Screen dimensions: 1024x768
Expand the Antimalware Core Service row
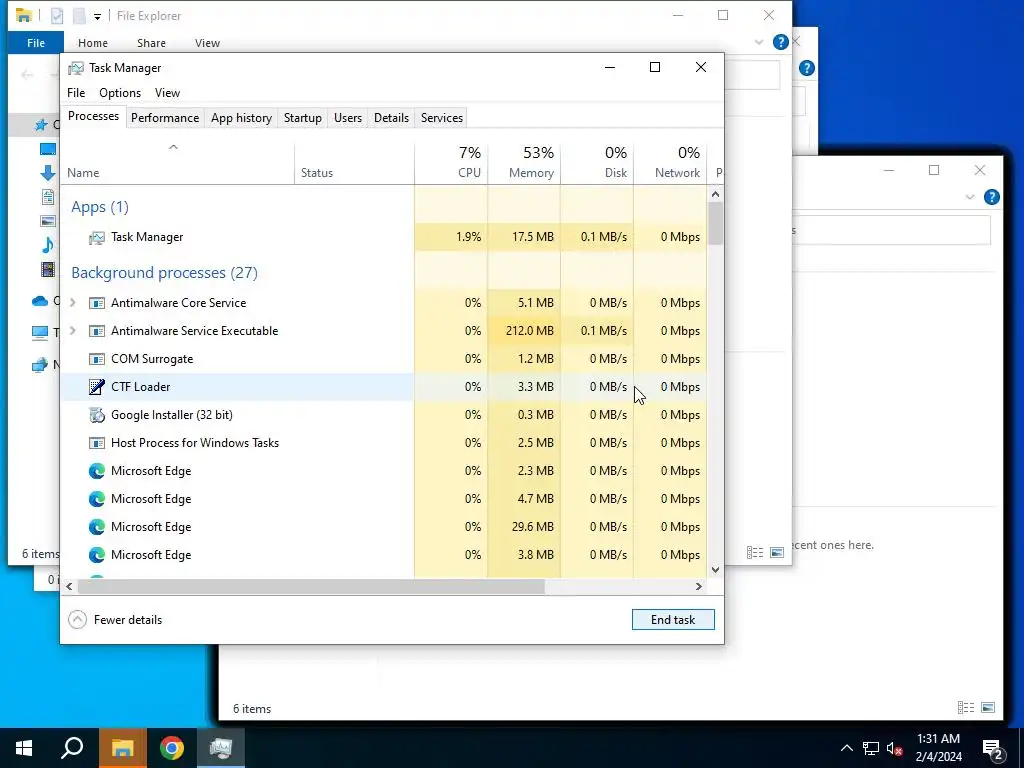coord(73,303)
